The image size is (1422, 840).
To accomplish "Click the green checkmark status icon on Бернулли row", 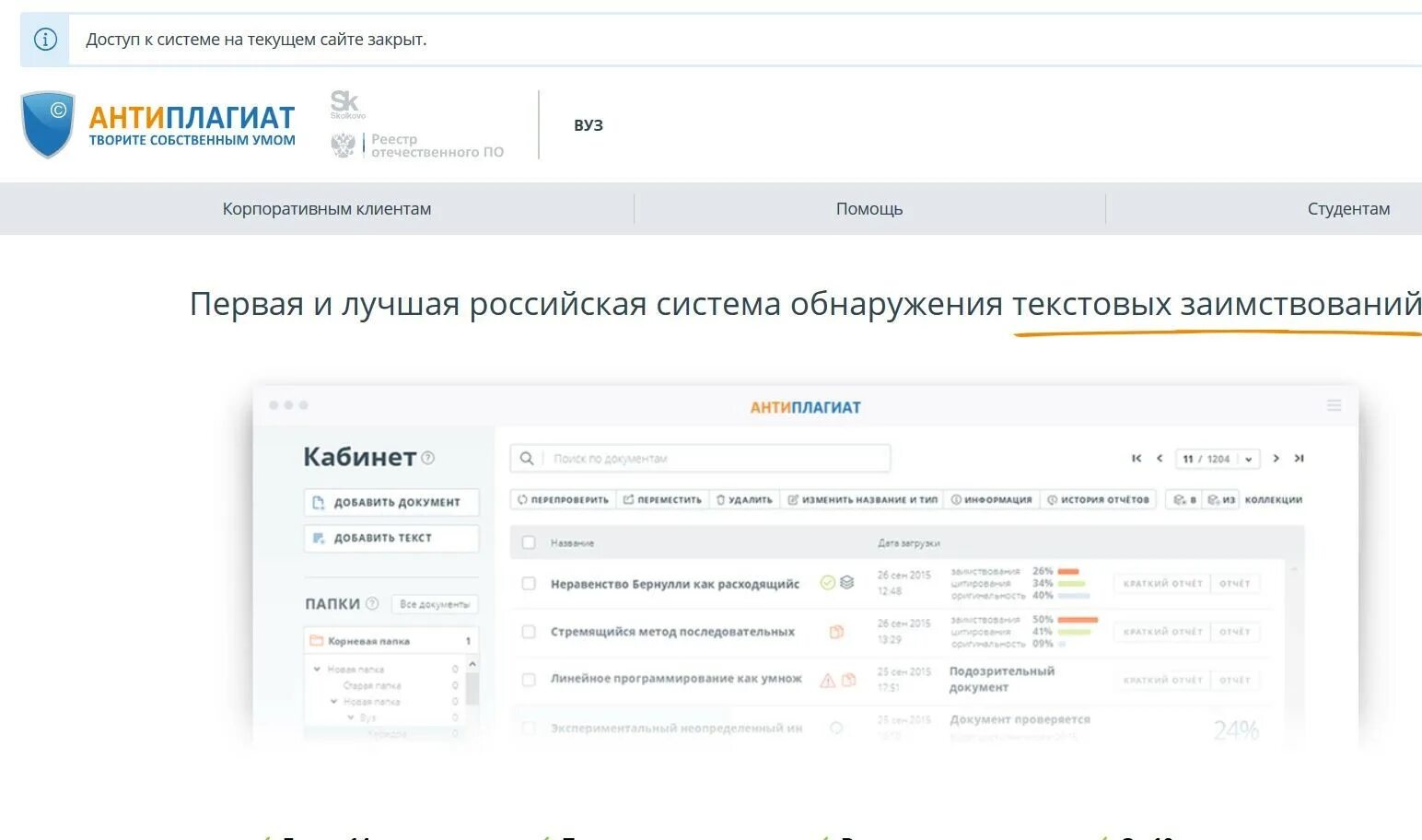I will pos(827,582).
